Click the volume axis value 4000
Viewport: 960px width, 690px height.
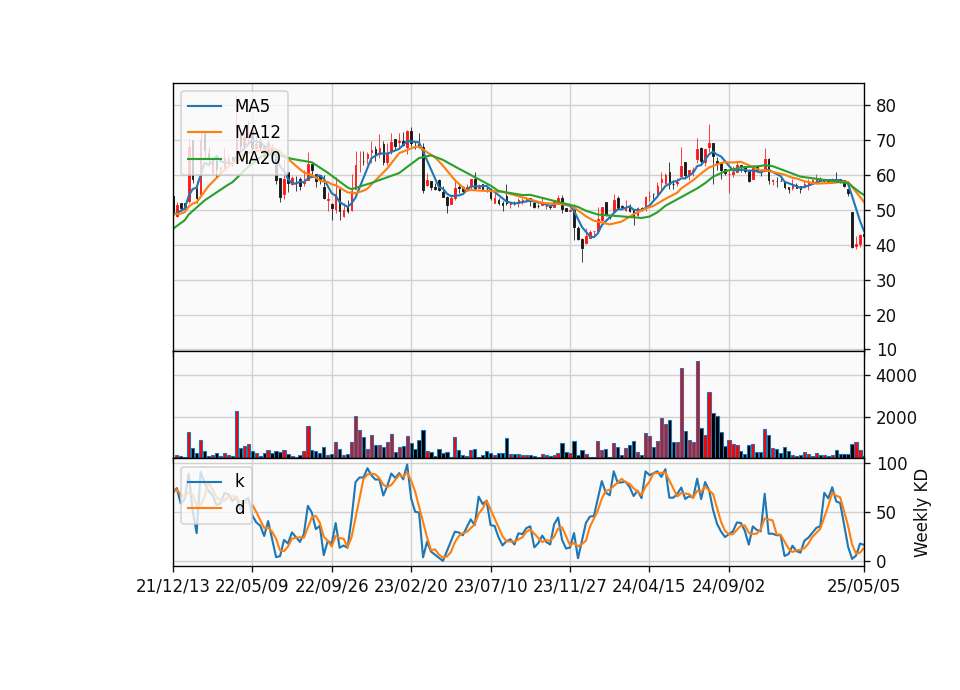coord(896,376)
